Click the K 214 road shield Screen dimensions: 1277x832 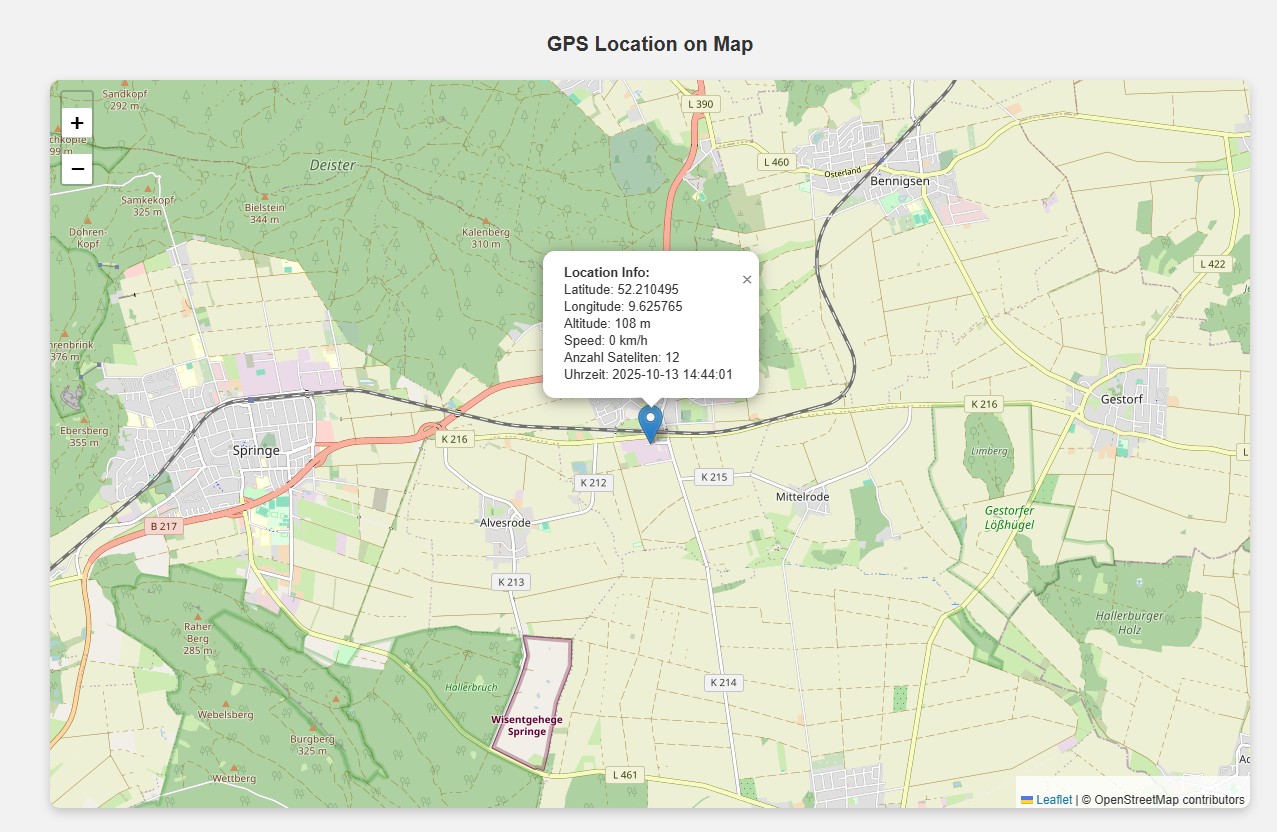[723, 683]
